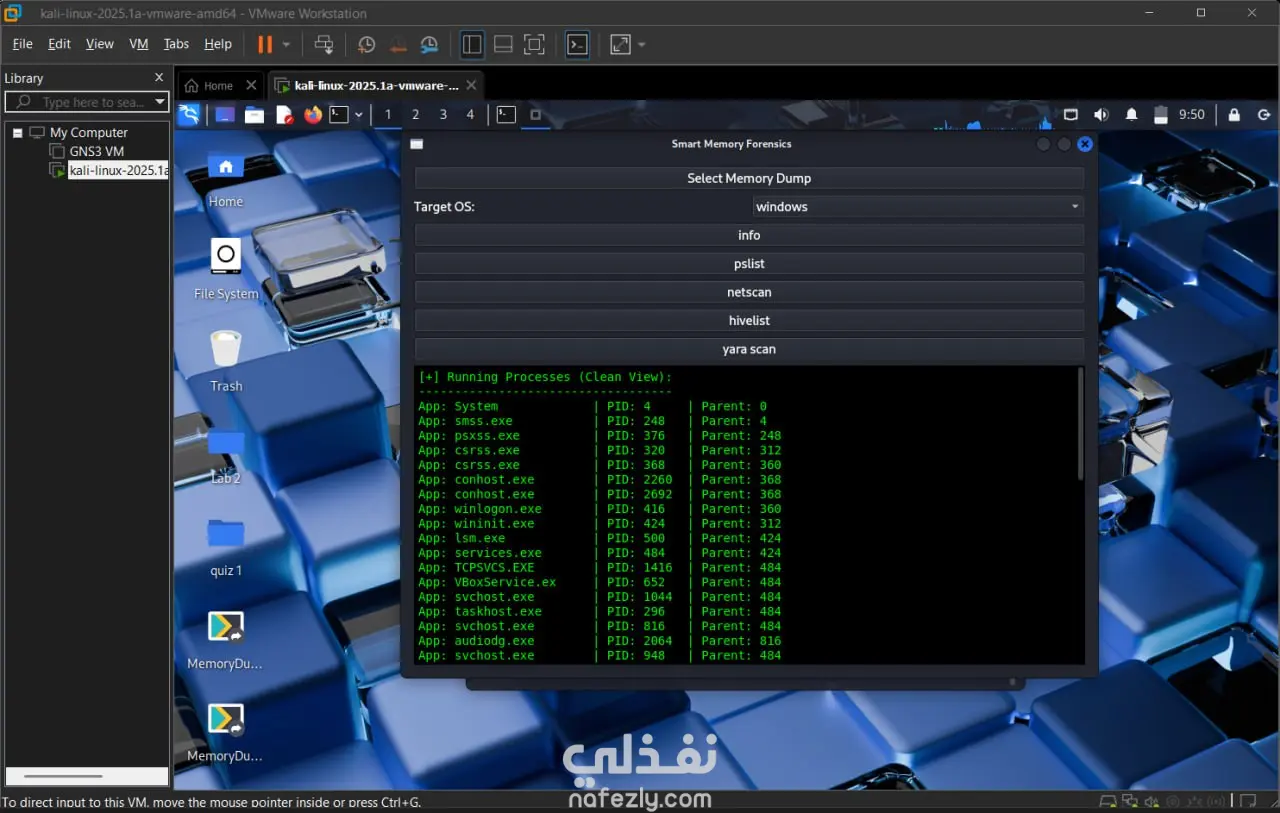This screenshot has height=813, width=1280.
Task: Close the Home tab
Action: click(252, 86)
